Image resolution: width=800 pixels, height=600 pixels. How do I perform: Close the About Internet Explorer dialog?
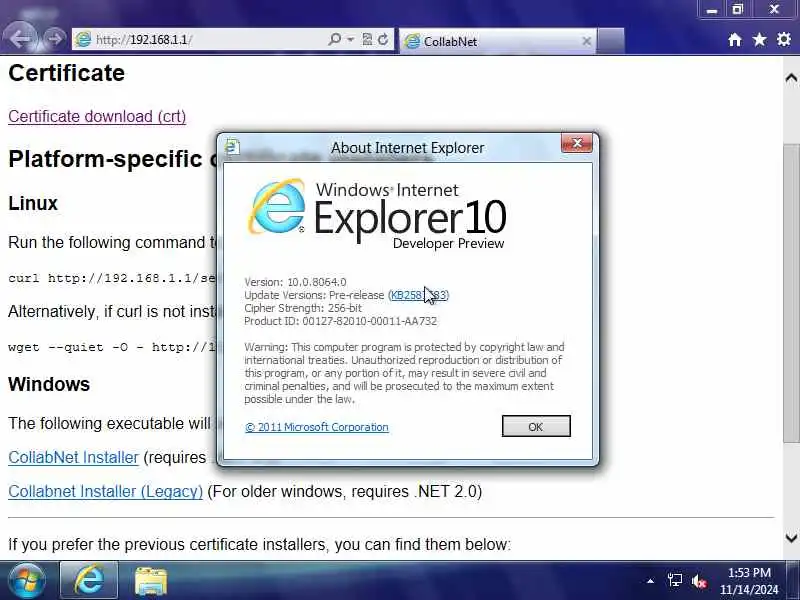click(577, 143)
